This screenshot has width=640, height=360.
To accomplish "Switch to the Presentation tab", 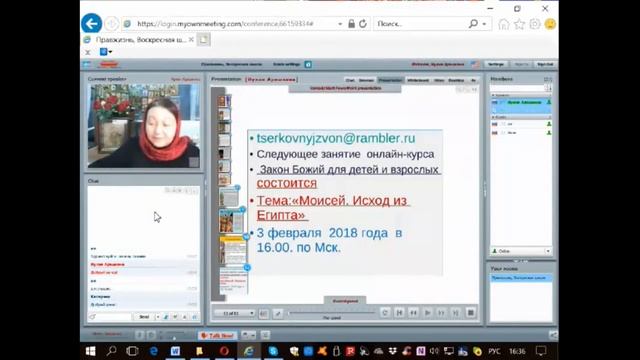I will (x=390, y=80).
